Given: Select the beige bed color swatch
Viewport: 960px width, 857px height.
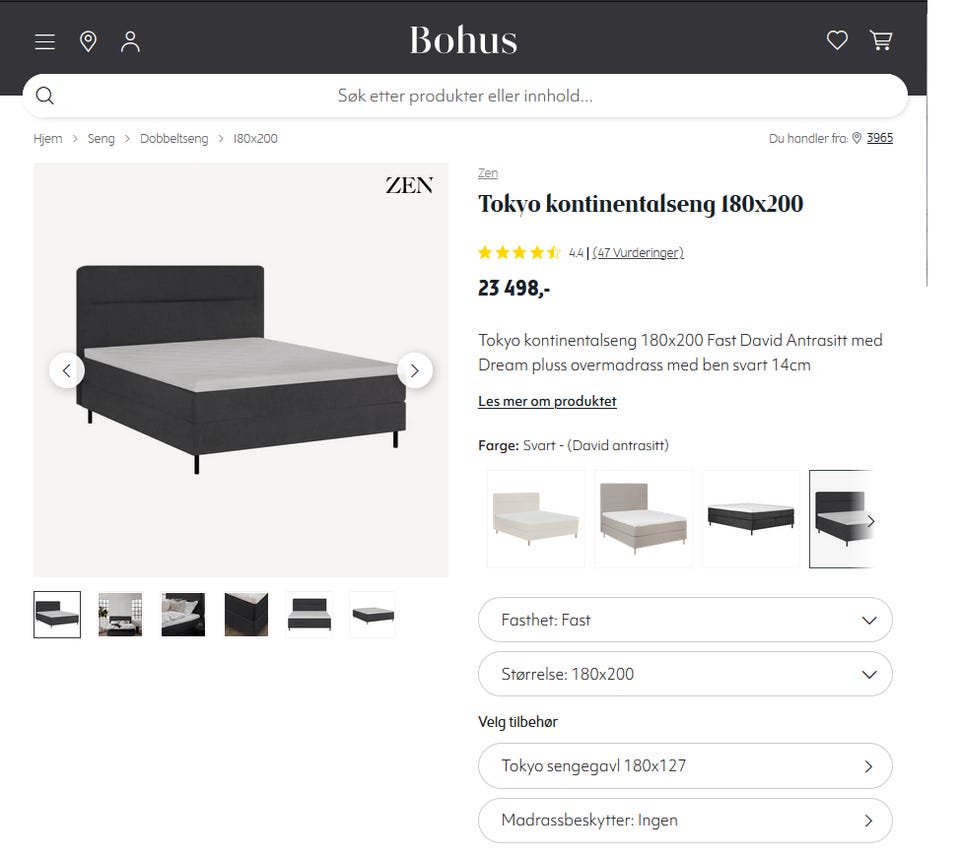Looking at the screenshot, I should [x=644, y=519].
